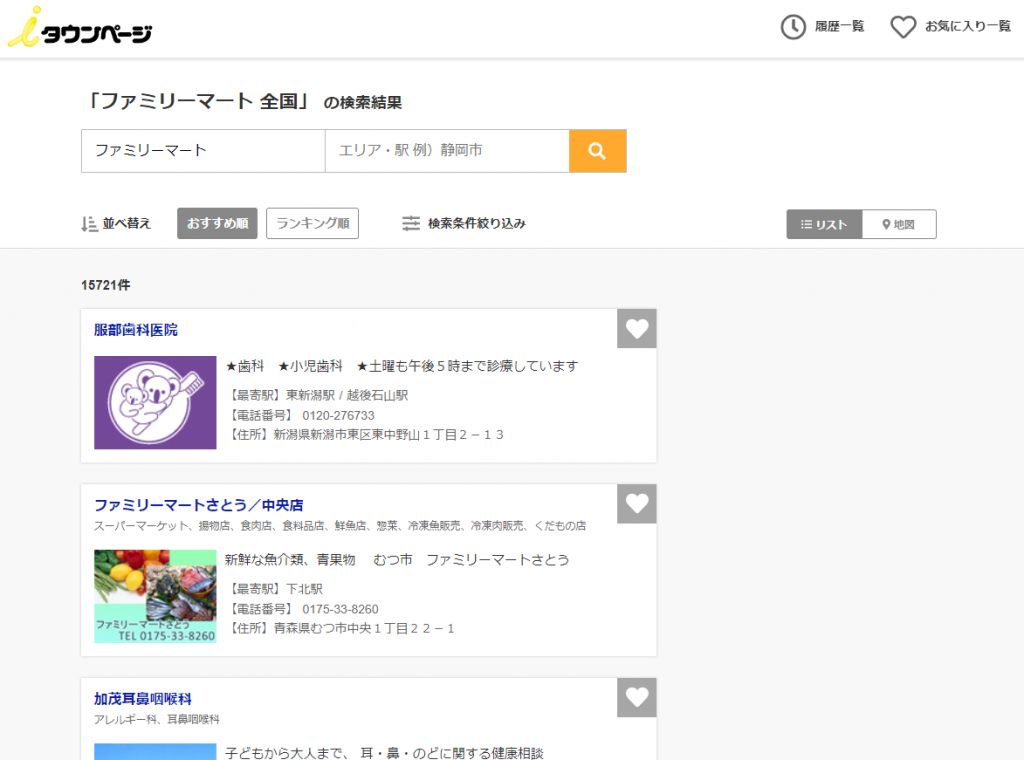This screenshot has width=1024, height=760.
Task: Click phone number 0120-276733
Action: click(338, 415)
